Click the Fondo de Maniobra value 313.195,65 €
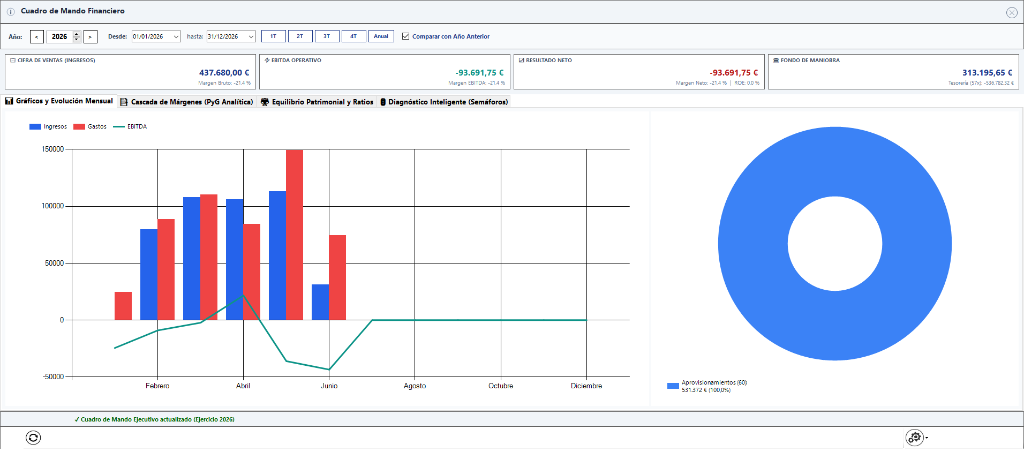1024x449 pixels. click(988, 73)
